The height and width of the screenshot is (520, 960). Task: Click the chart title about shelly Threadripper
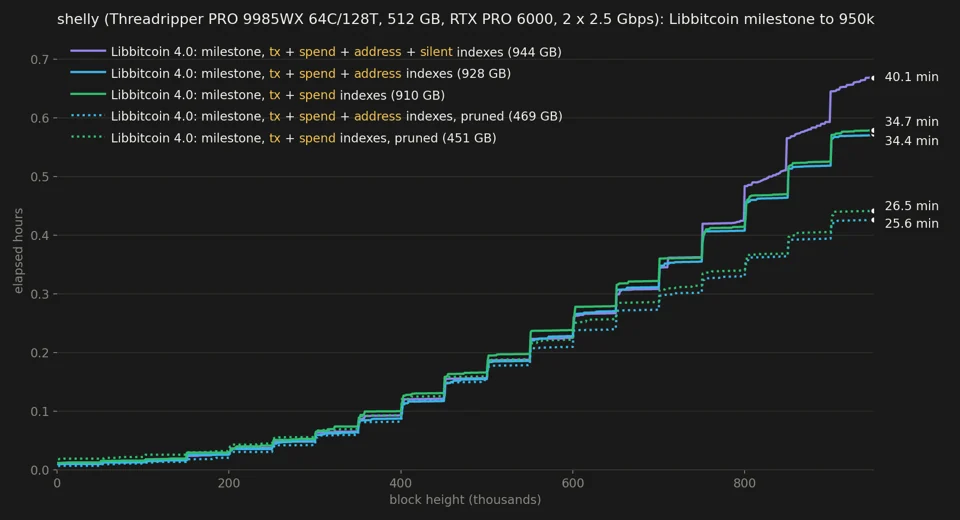tap(465, 20)
